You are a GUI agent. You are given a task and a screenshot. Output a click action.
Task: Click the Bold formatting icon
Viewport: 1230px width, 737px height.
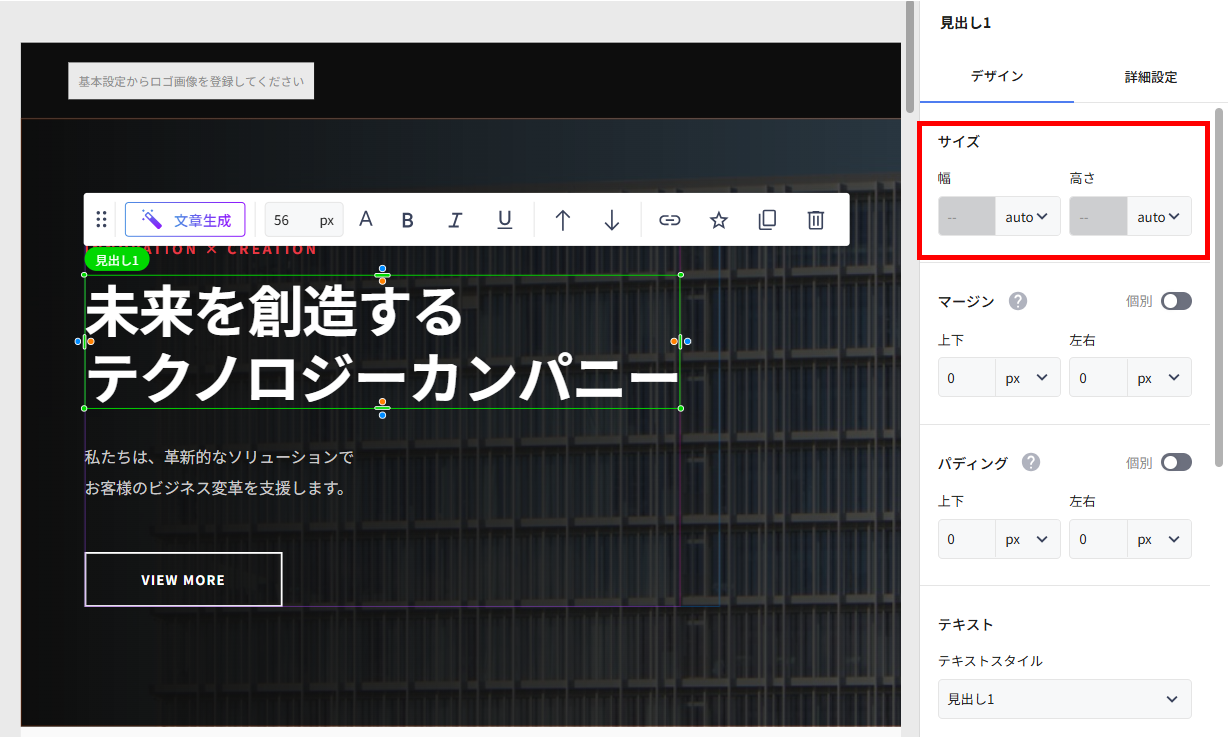(x=407, y=220)
